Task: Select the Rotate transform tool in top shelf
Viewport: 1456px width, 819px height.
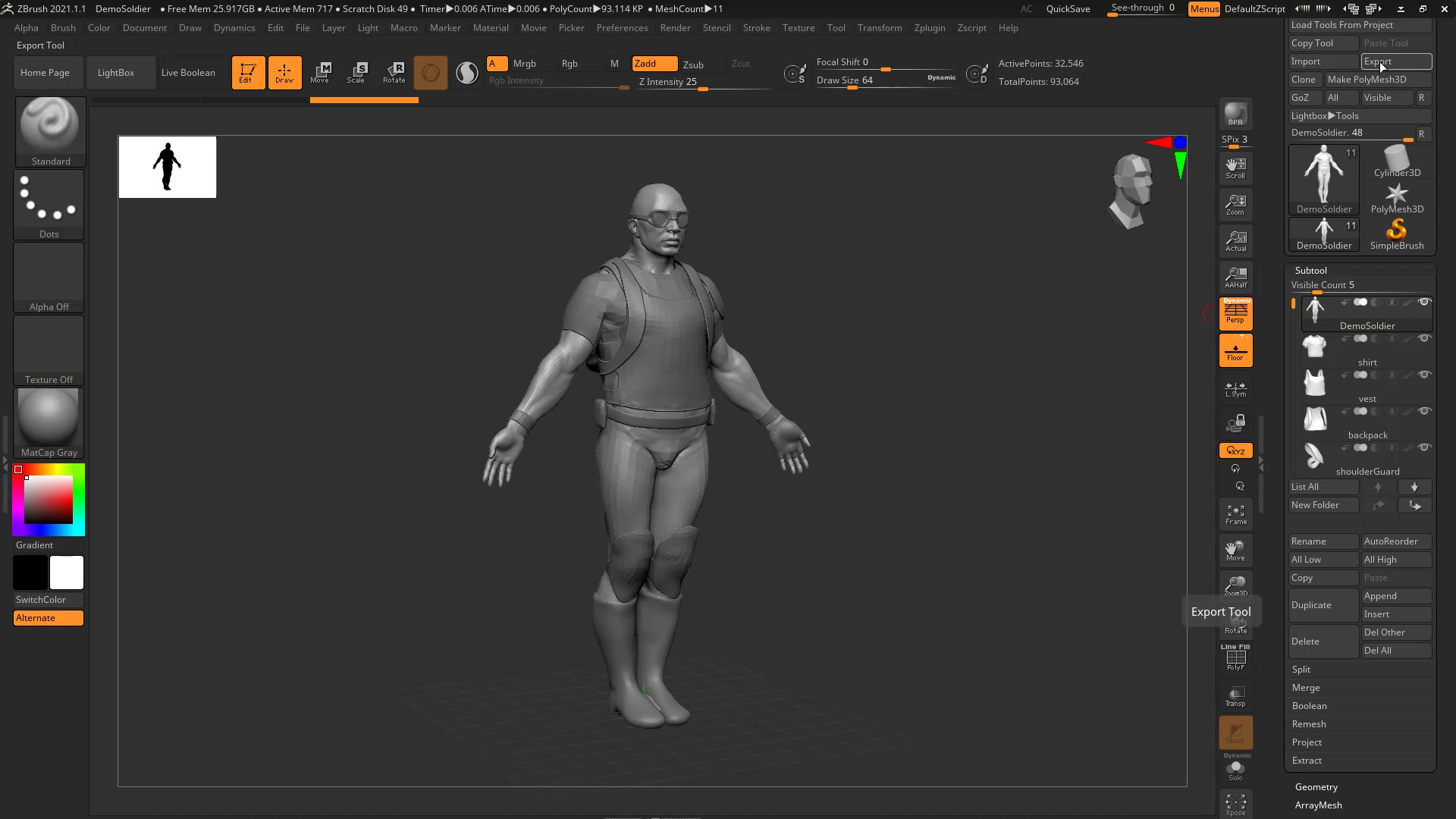Action: [394, 73]
